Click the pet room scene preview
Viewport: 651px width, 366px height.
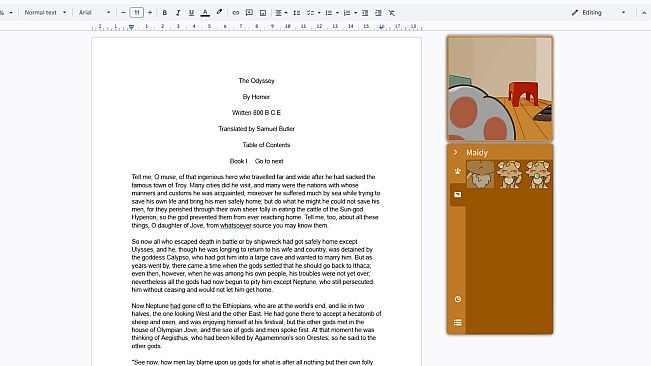pos(500,89)
